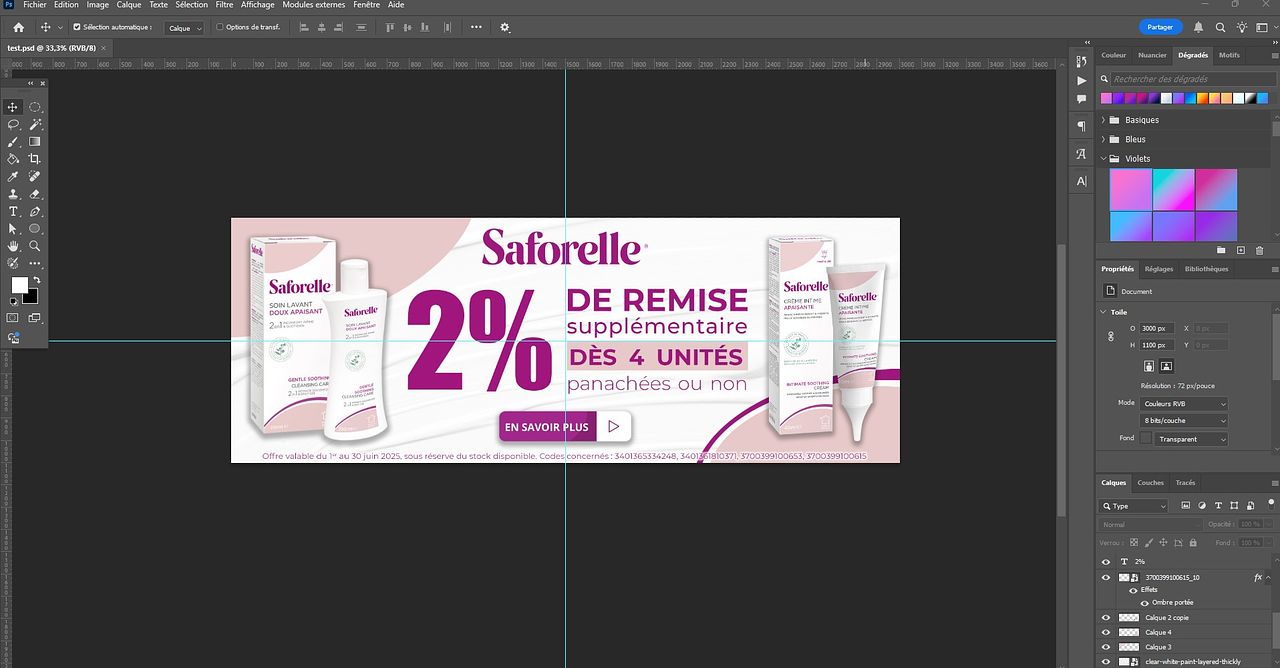1280x668 pixels.
Task: Open the Fichier menu
Action: pos(35,5)
